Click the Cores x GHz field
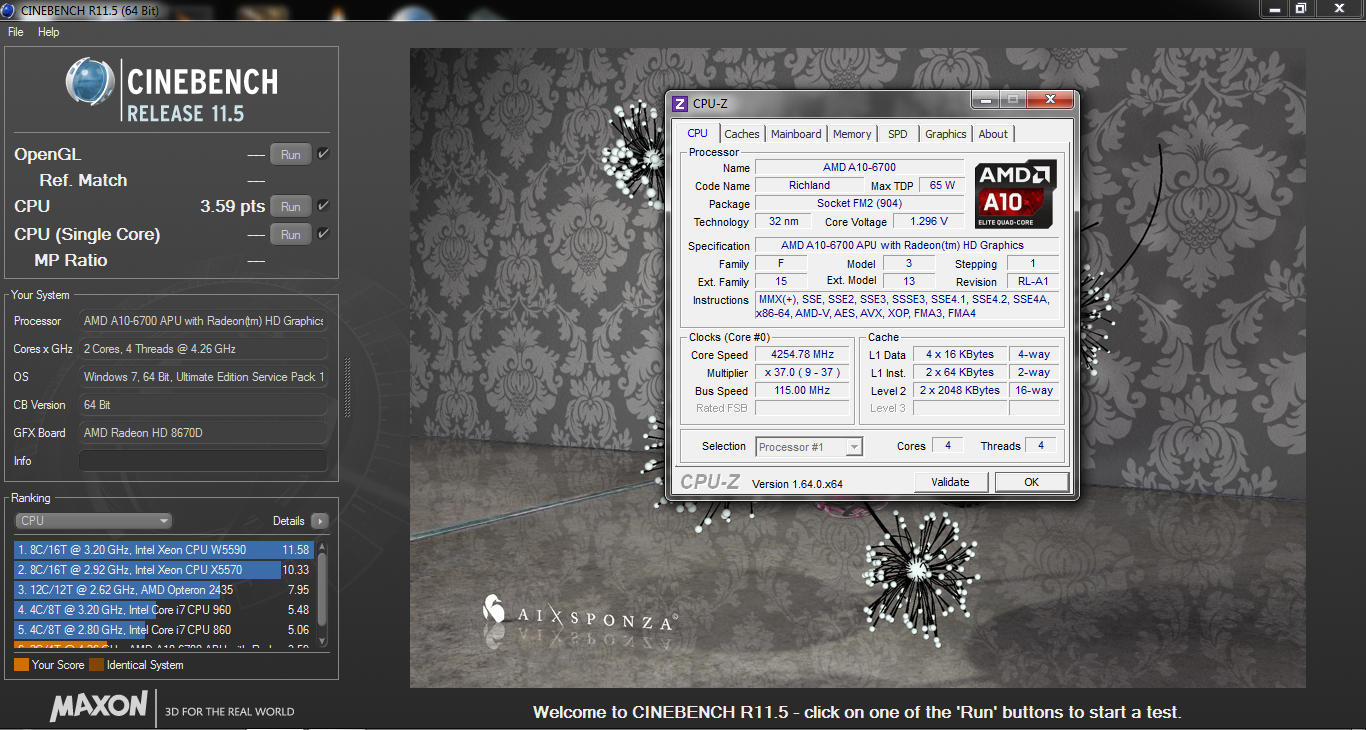Viewport: 1366px width, 730px height. tap(203, 349)
